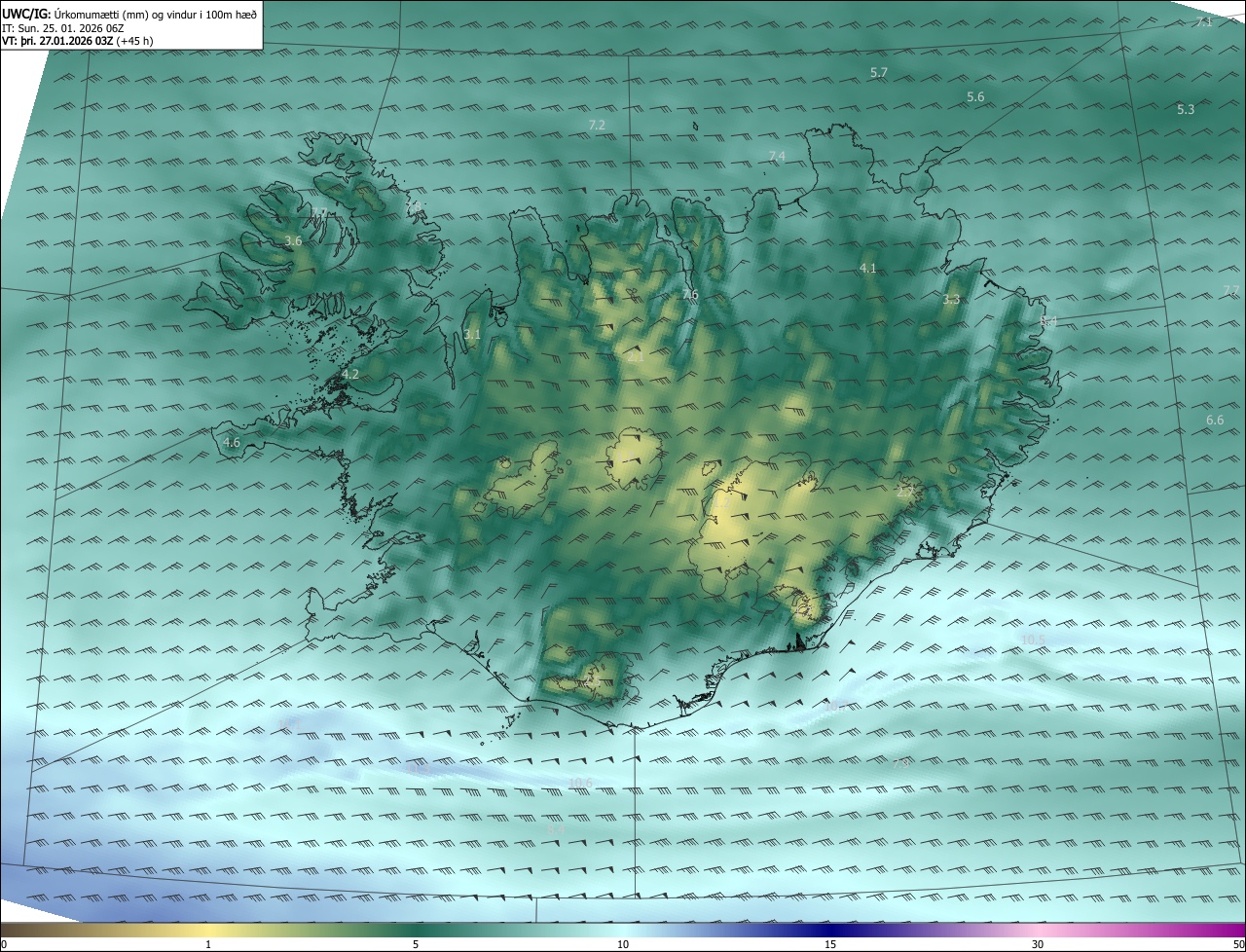Click the valid time line 'VT: þri. 27.01.2026 03Z'
The height and width of the screenshot is (952, 1246).
tap(57, 41)
